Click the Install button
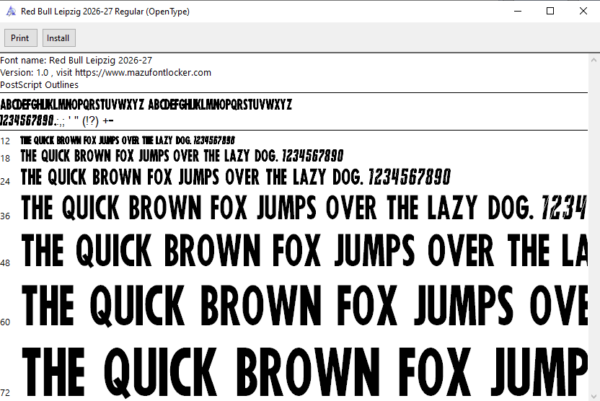 [x=59, y=38]
